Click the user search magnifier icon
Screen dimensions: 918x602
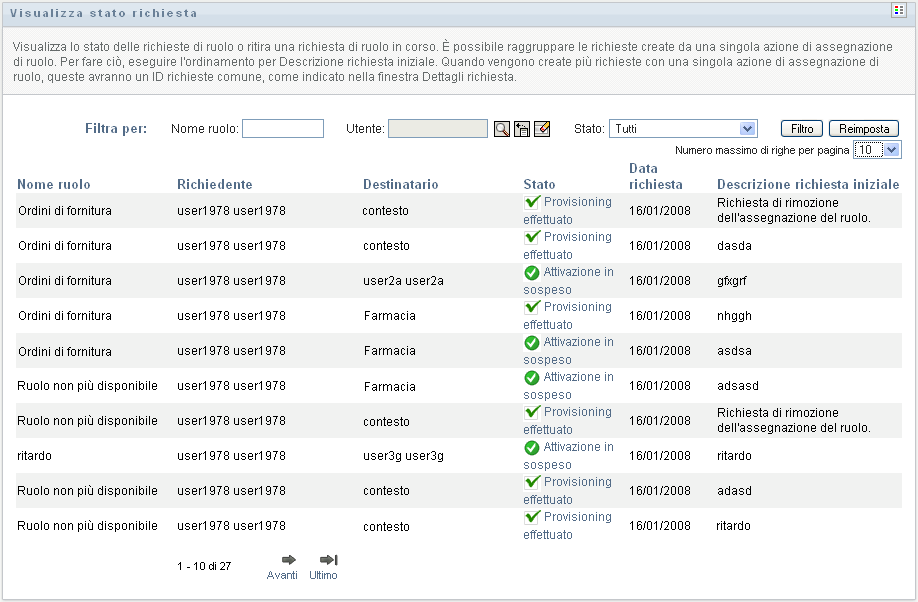point(502,129)
